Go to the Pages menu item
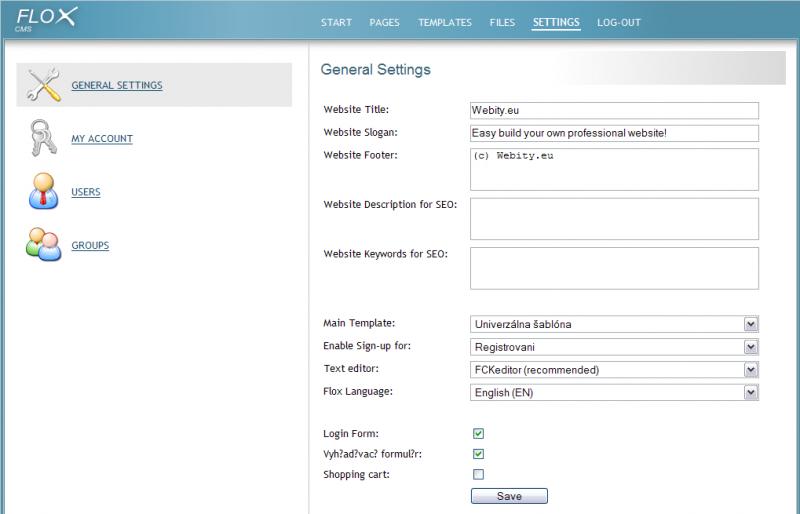 [384, 22]
